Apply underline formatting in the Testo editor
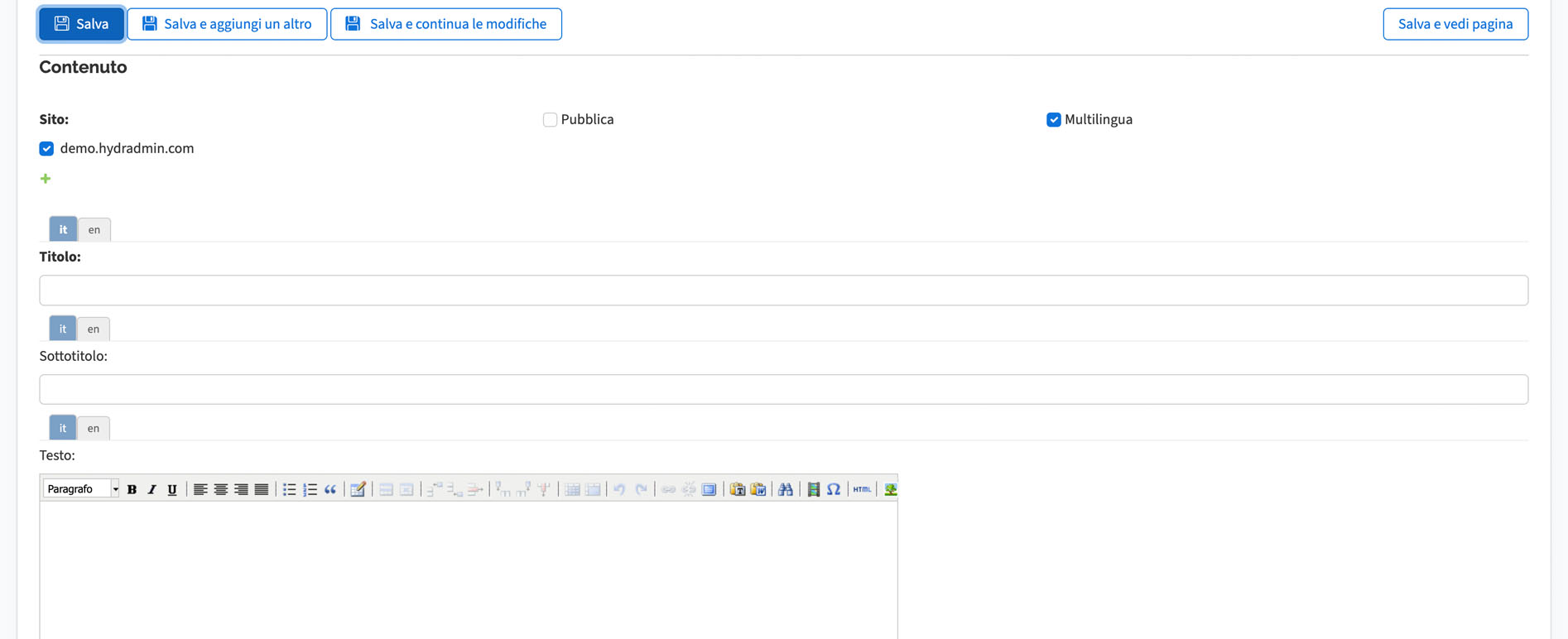The image size is (1568, 639). (172, 489)
